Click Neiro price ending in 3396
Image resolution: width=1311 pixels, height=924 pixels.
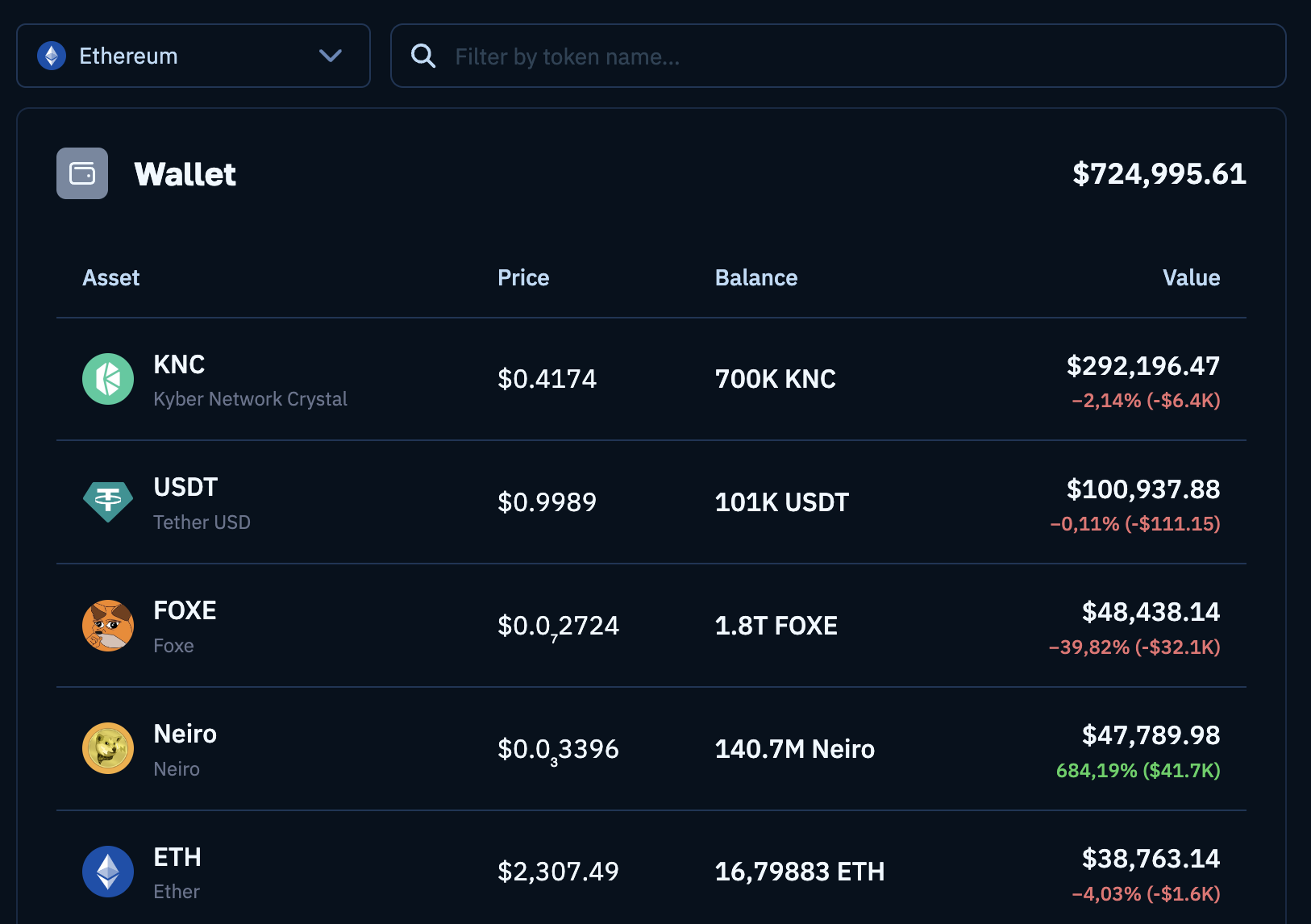pos(558,750)
